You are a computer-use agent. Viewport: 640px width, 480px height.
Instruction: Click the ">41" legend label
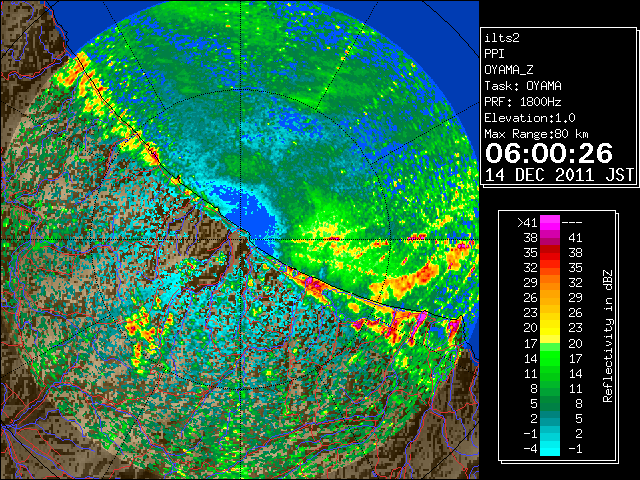pos(527,222)
